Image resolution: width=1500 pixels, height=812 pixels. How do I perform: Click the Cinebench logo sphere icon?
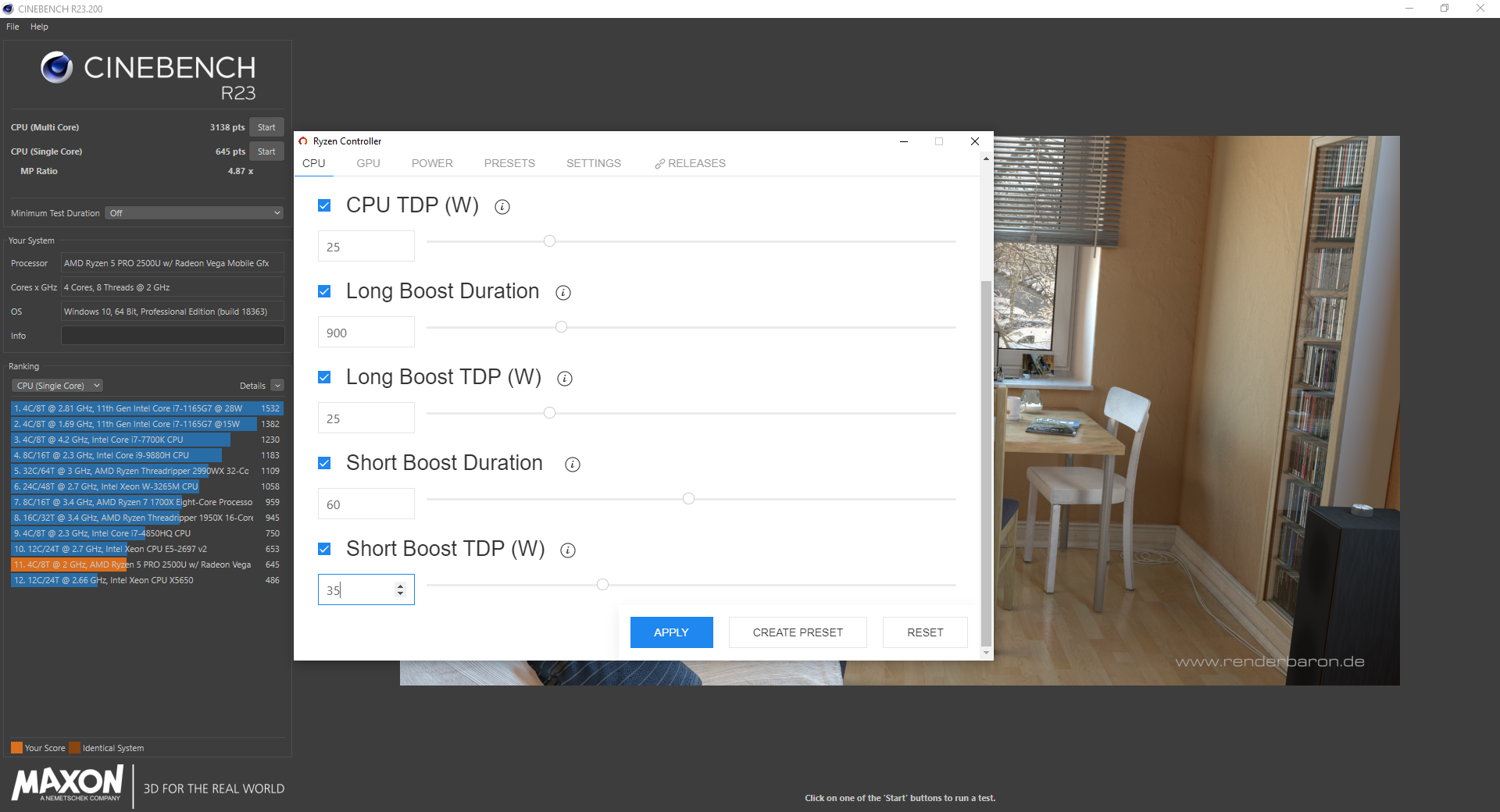[x=57, y=68]
